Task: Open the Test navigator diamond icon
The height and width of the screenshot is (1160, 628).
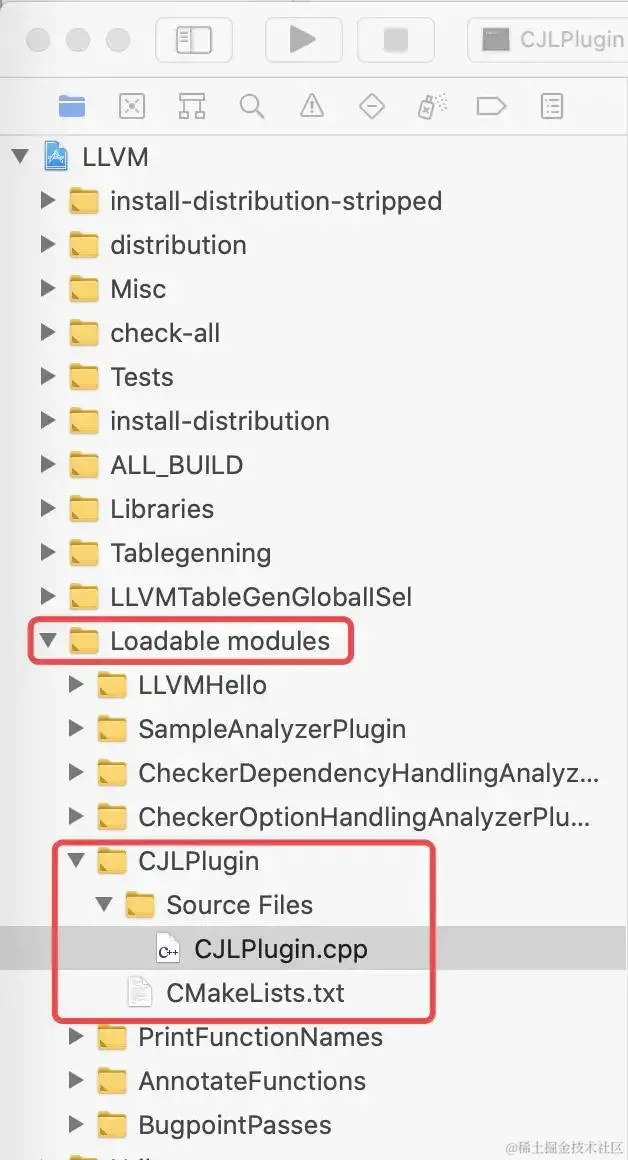Action: (x=371, y=107)
